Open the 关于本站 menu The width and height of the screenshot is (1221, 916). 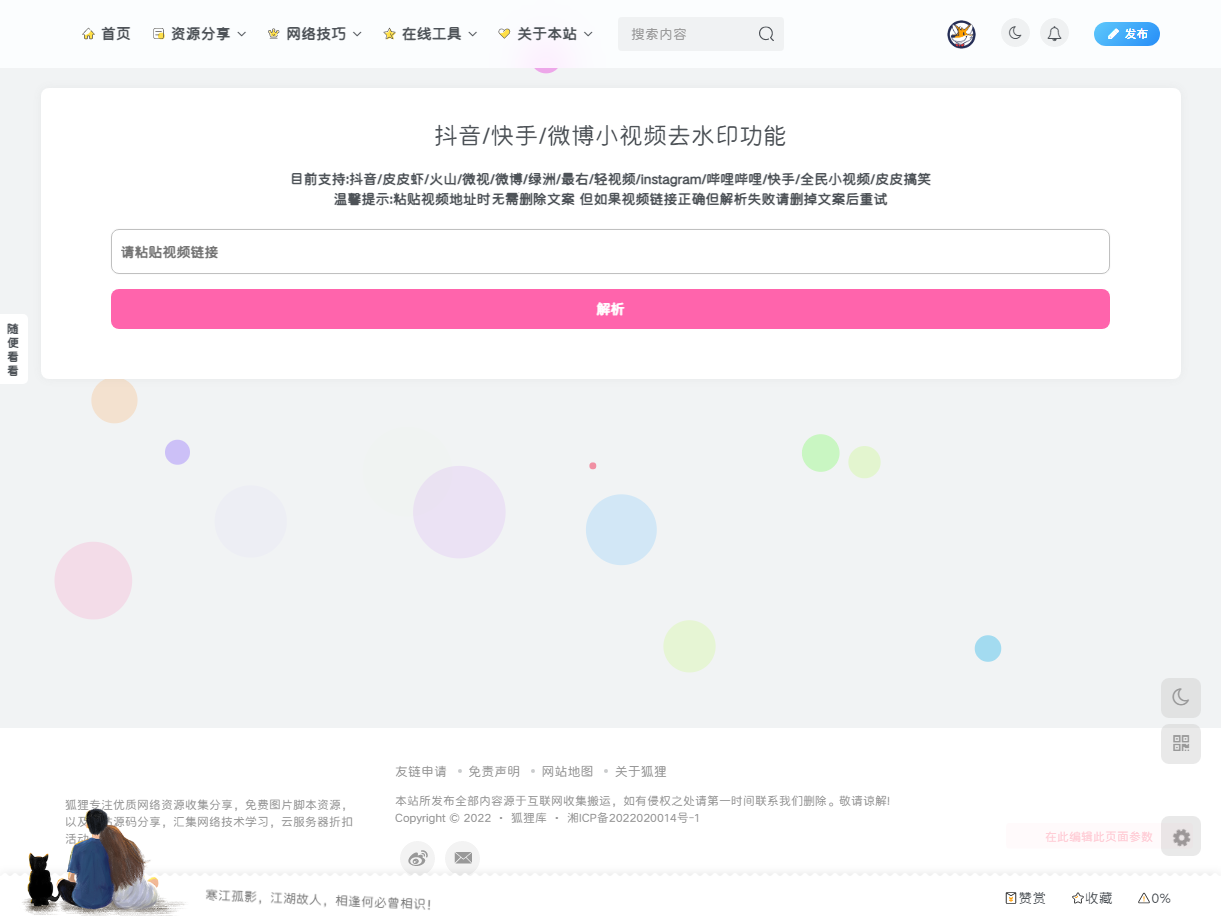(545, 34)
